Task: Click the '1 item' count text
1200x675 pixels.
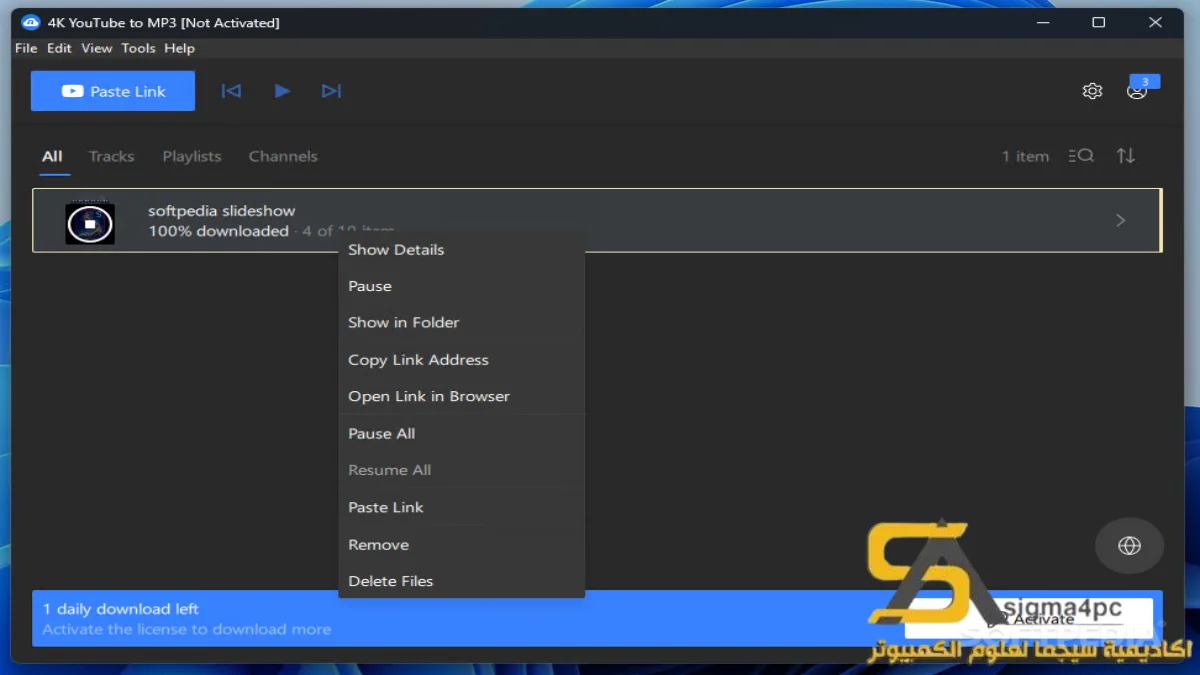Action: (x=1025, y=156)
